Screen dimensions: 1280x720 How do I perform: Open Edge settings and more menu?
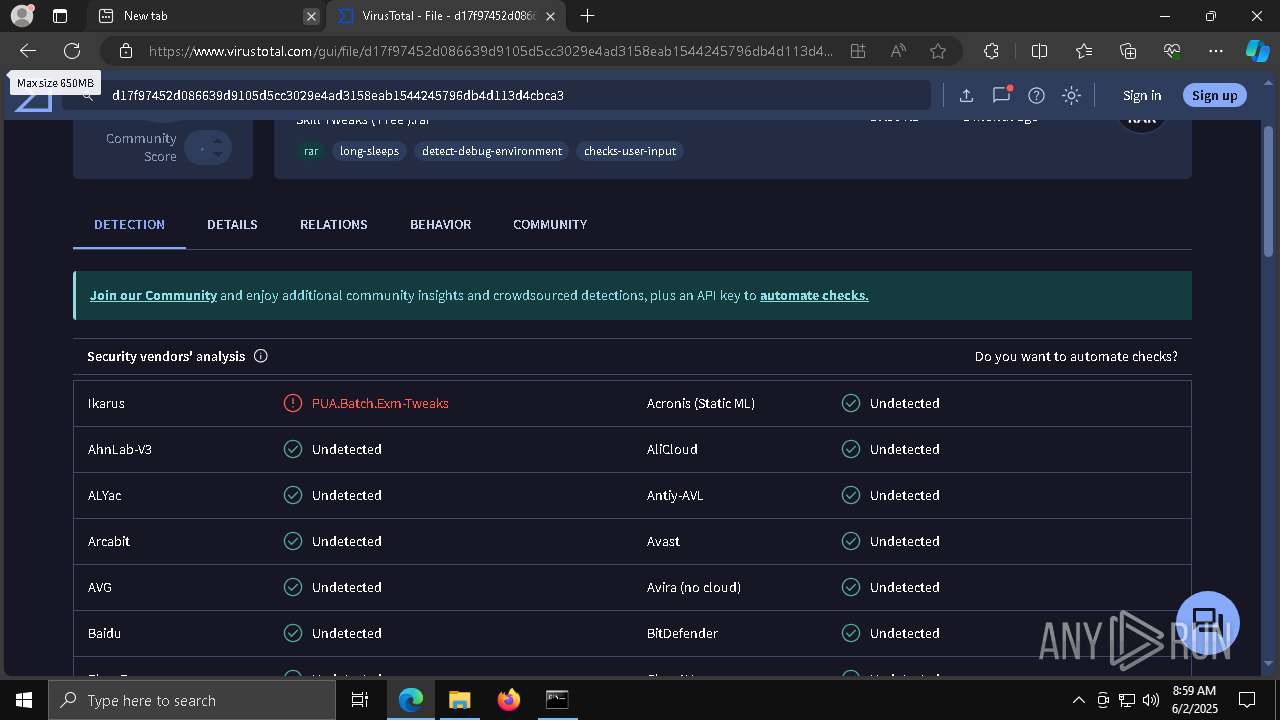coord(1216,51)
